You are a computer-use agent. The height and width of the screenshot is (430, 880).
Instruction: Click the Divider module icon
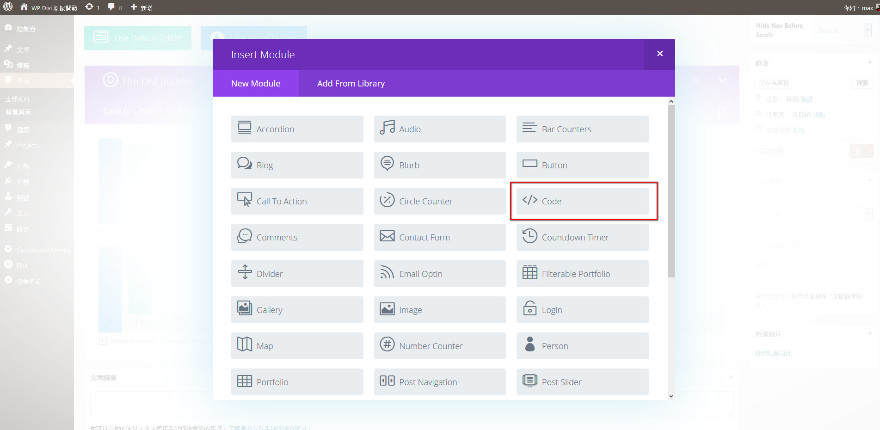[245, 273]
